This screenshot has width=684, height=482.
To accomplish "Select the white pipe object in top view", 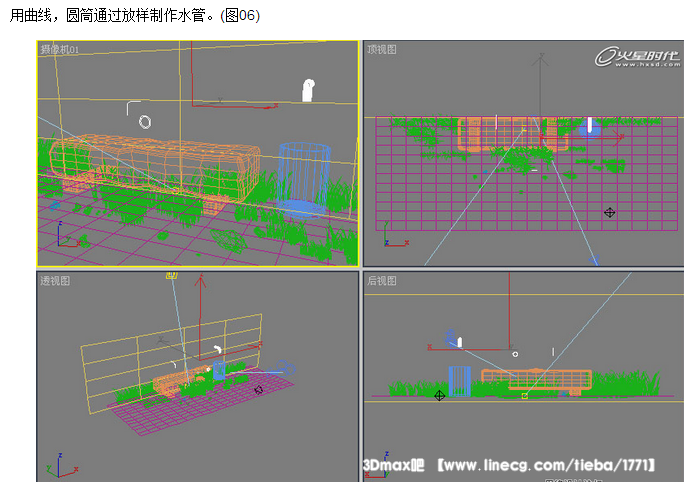I will click(591, 125).
